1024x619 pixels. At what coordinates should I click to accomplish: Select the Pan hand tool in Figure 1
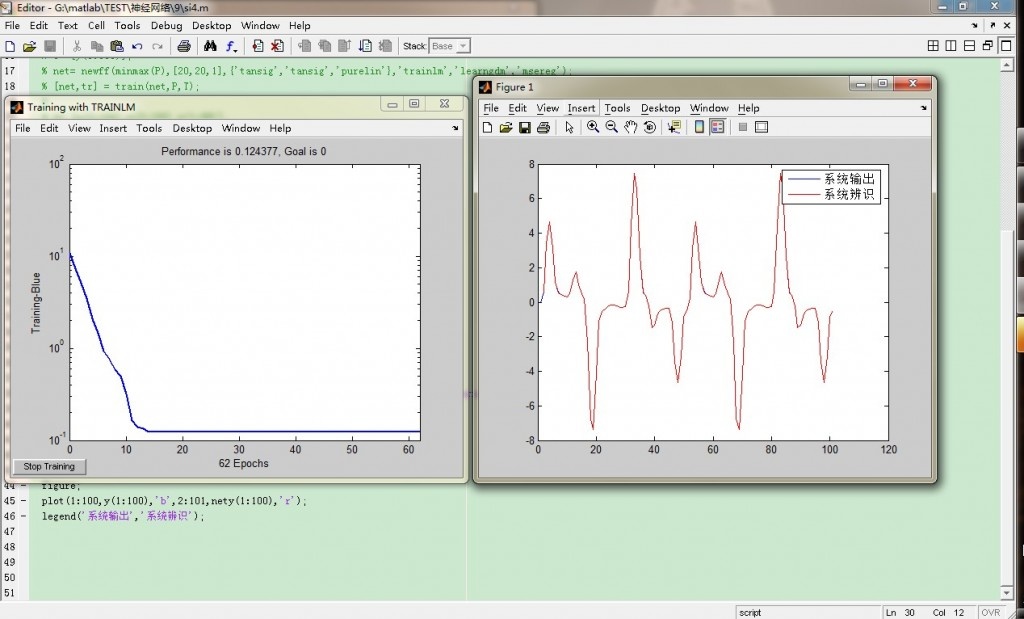coord(631,127)
